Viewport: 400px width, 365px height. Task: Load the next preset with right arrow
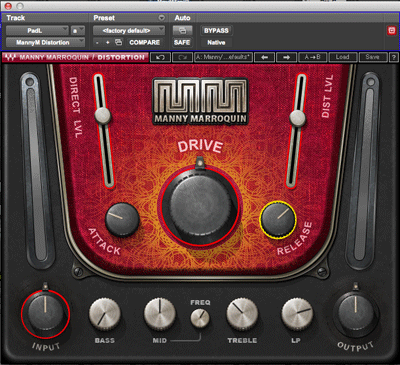(x=287, y=57)
